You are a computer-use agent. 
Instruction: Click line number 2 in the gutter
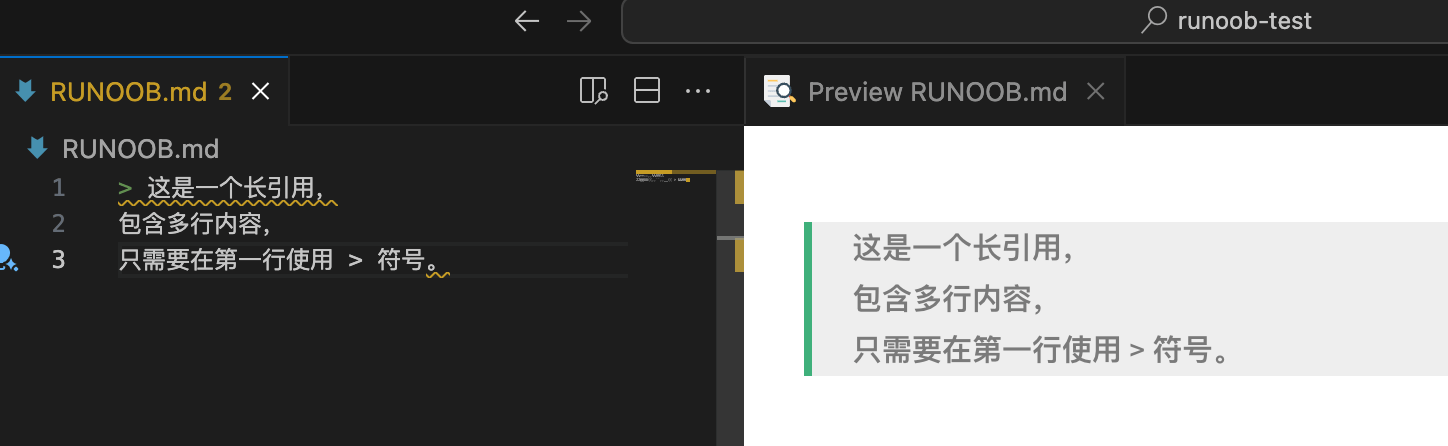pyautogui.click(x=58, y=223)
